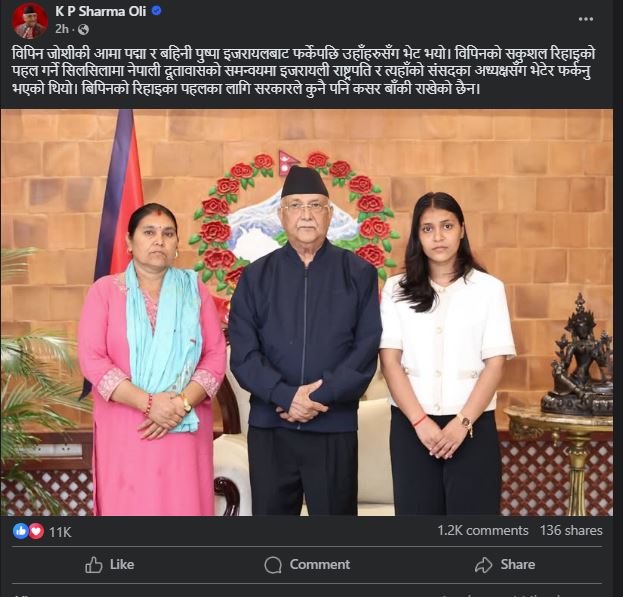Click the red heart reaction icon
The width and height of the screenshot is (623, 597).
pos(36,531)
